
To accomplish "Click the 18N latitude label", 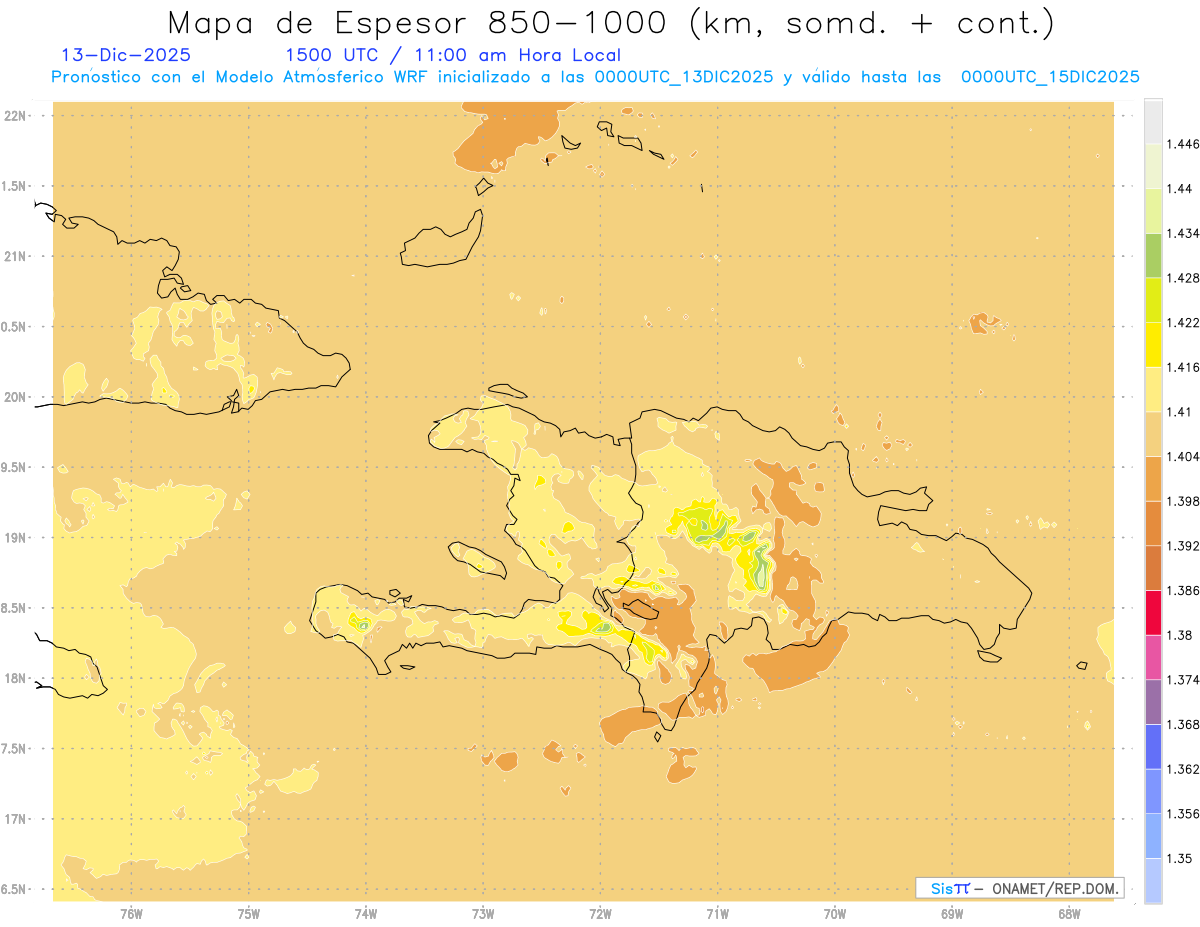I will (16, 678).
